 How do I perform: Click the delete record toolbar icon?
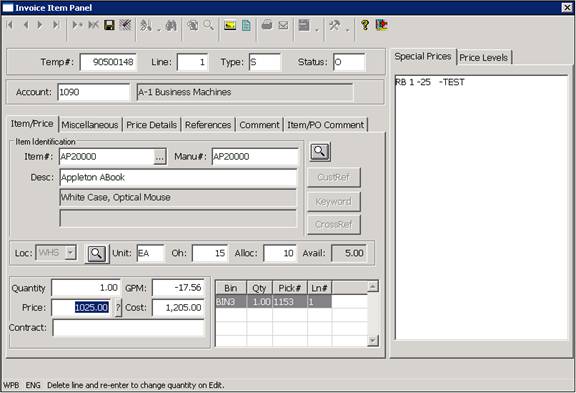pos(93,25)
